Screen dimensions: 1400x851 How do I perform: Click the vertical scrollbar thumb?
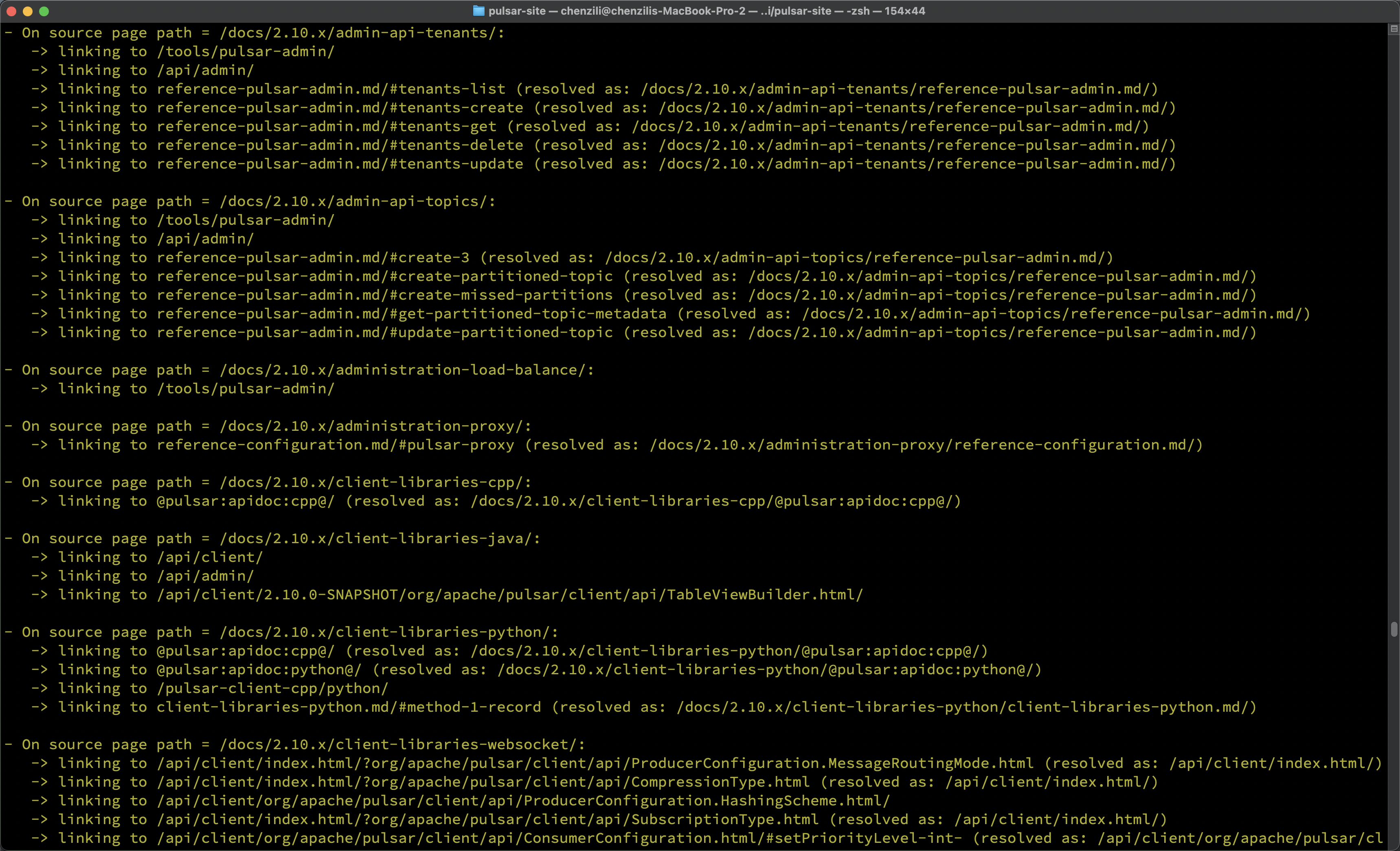click(x=1394, y=629)
